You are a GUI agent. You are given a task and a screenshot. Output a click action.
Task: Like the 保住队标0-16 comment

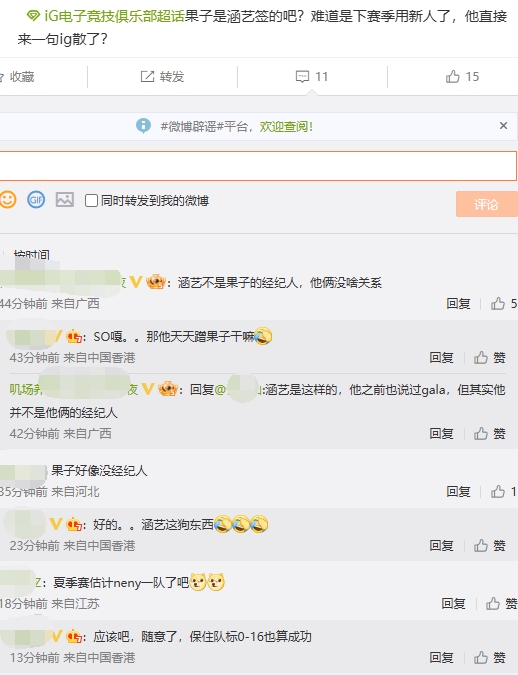[490, 658]
